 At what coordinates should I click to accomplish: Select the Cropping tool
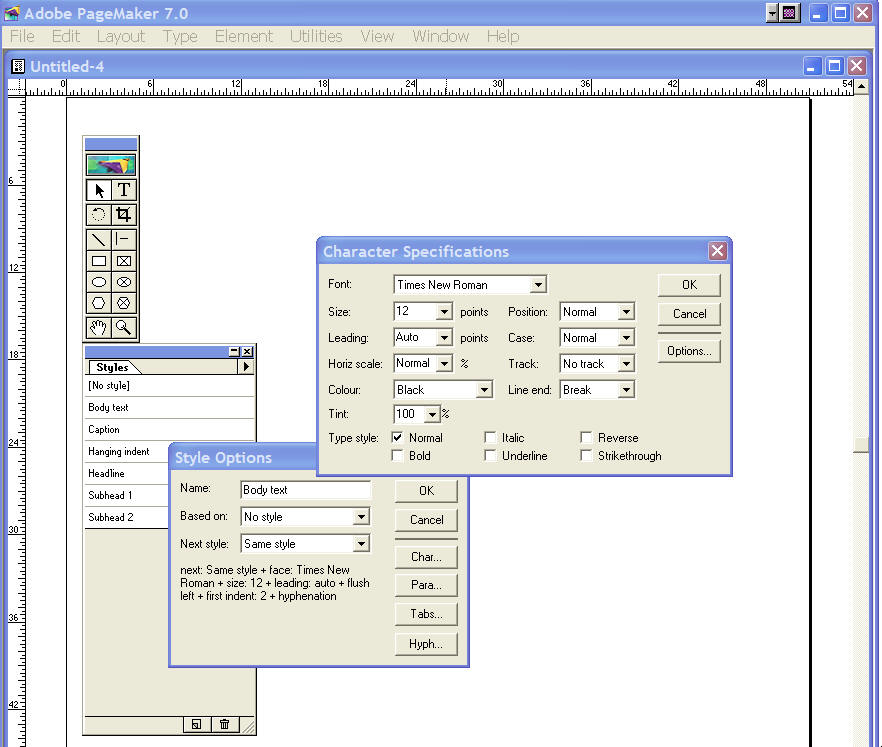pos(124,214)
